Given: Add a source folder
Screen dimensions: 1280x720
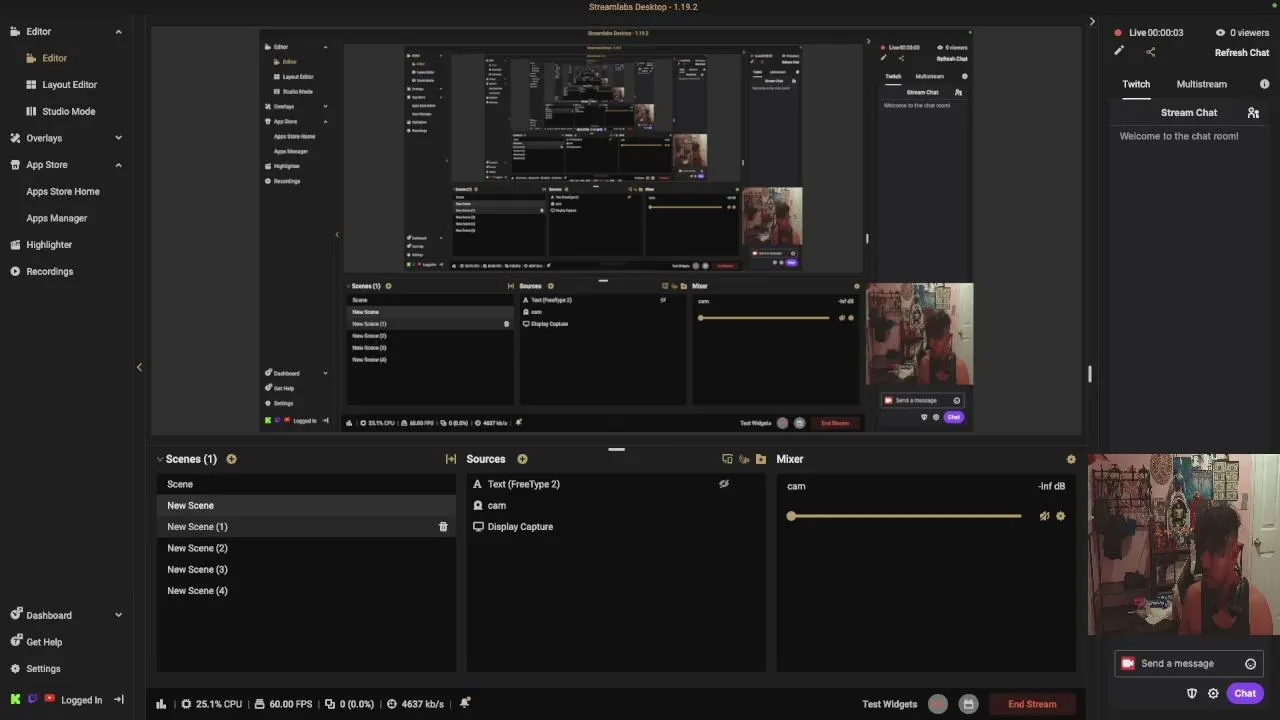Looking at the screenshot, I should pyautogui.click(x=761, y=459).
